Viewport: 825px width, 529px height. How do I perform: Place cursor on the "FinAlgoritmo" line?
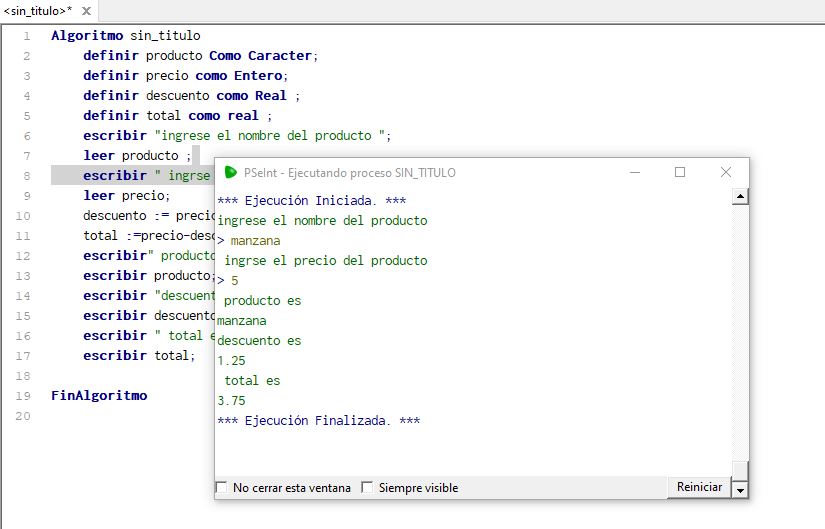point(99,396)
